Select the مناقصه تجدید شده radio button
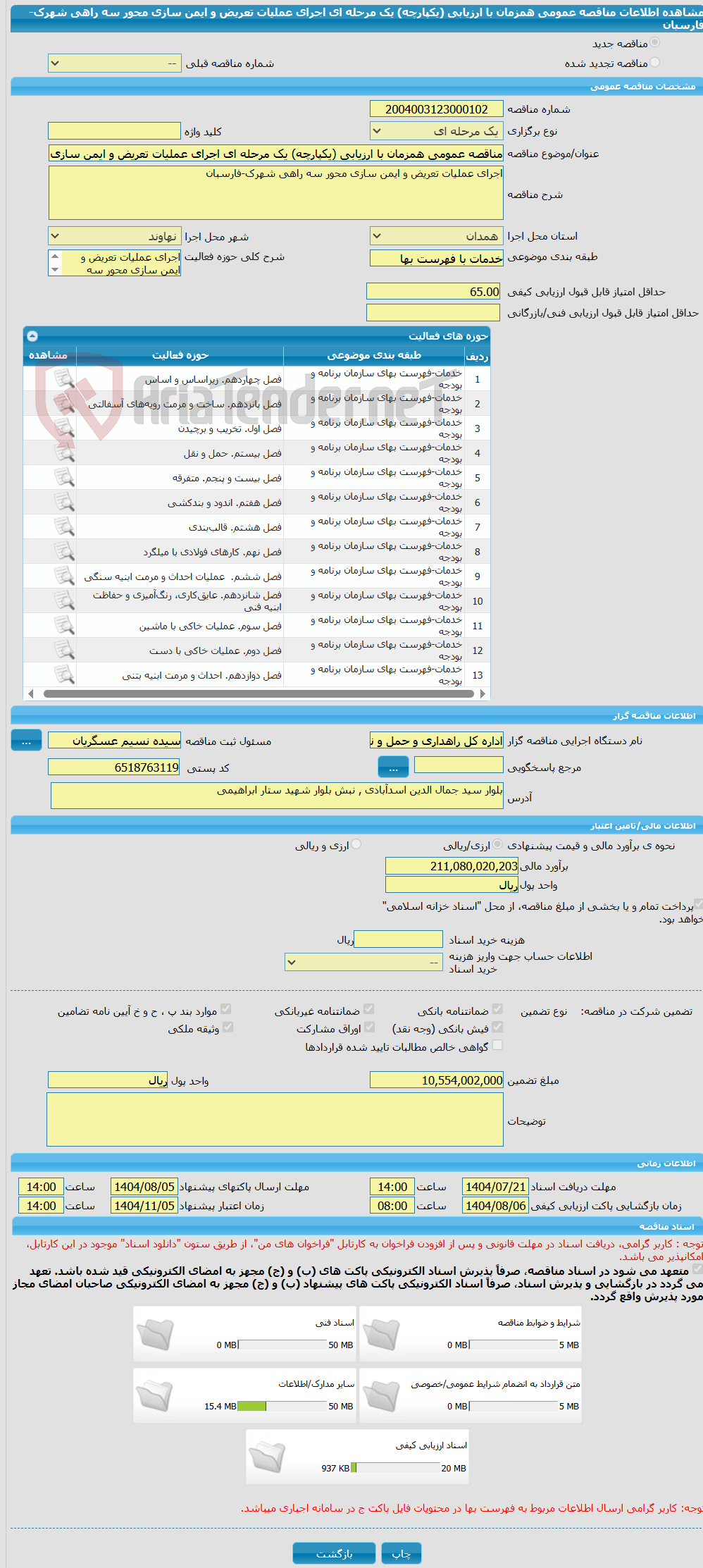 (x=655, y=63)
